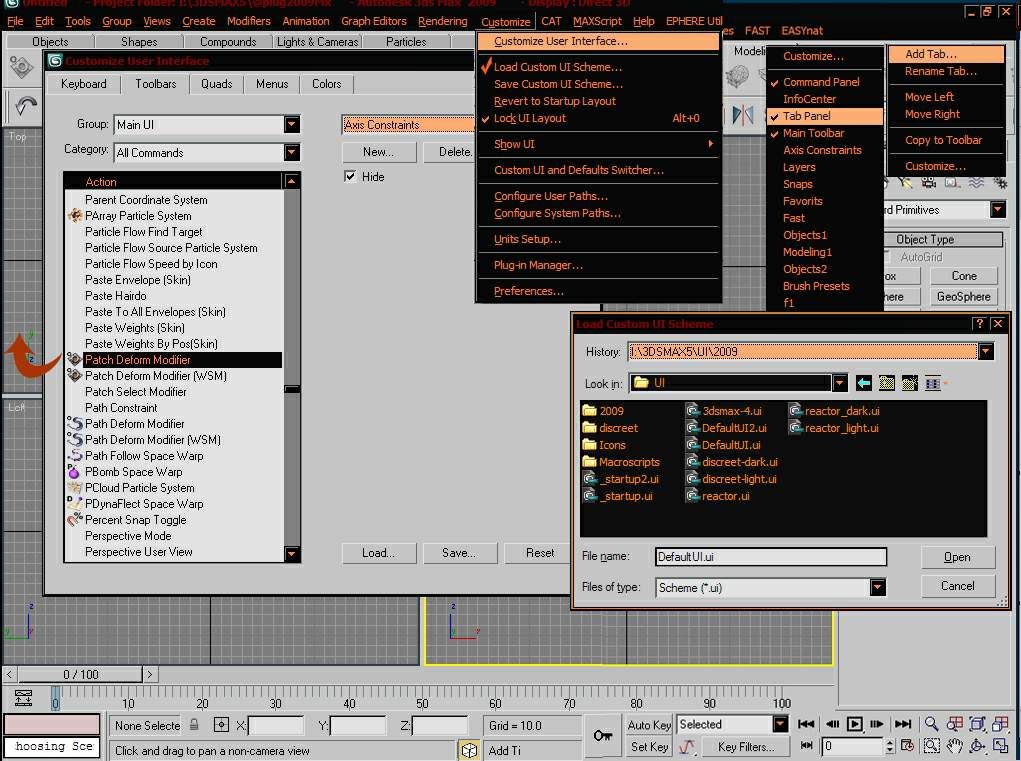The width and height of the screenshot is (1021, 761).
Task: Open the Macroscripts folder icon
Action: tap(590, 462)
